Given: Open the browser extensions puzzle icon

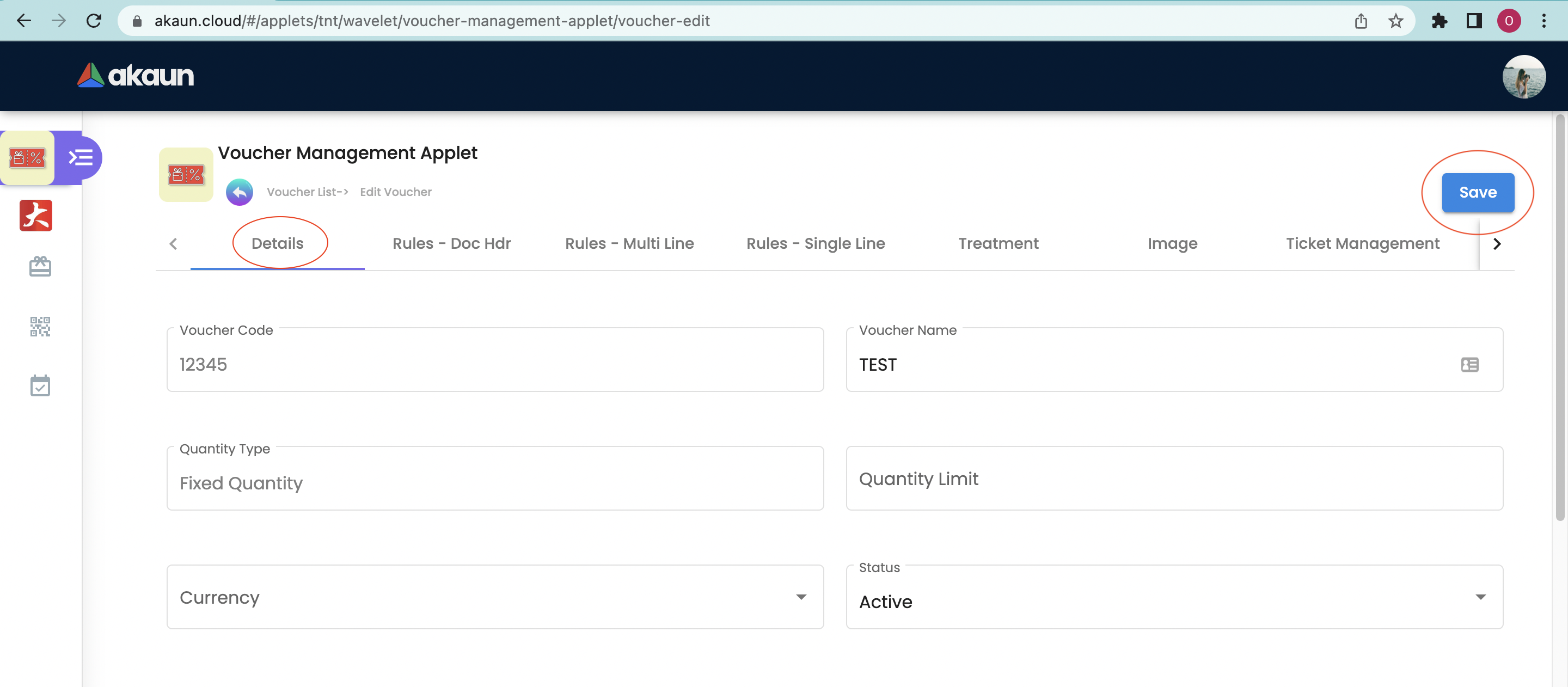Looking at the screenshot, I should tap(1439, 21).
